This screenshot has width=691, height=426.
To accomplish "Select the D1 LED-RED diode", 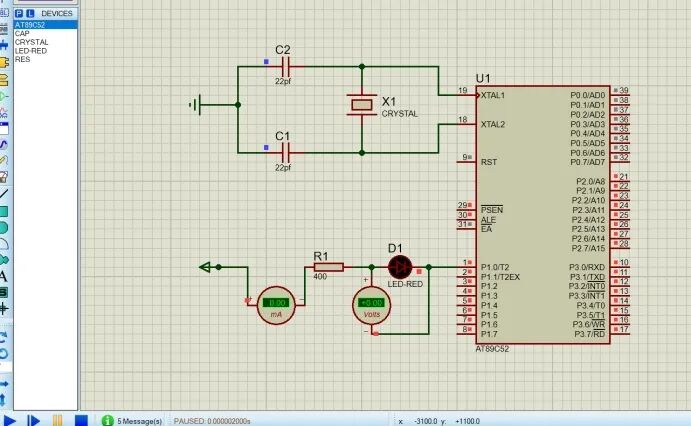I will (x=400, y=267).
